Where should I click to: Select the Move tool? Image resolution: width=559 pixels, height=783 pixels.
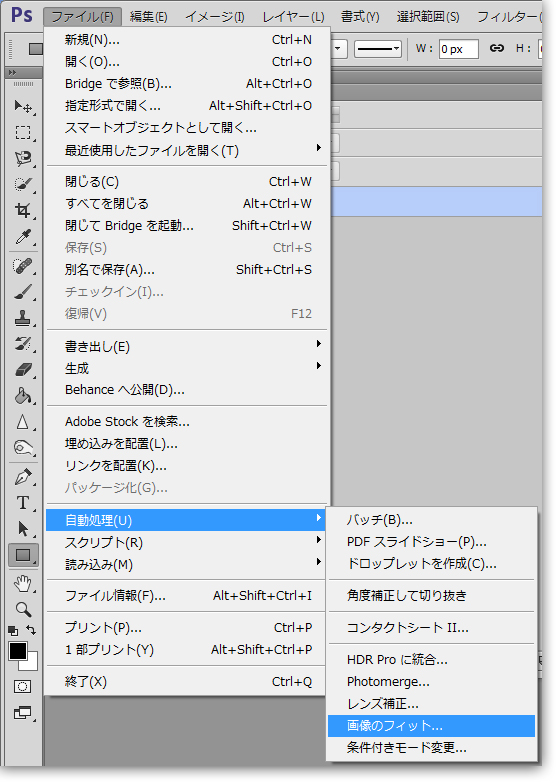(x=23, y=106)
